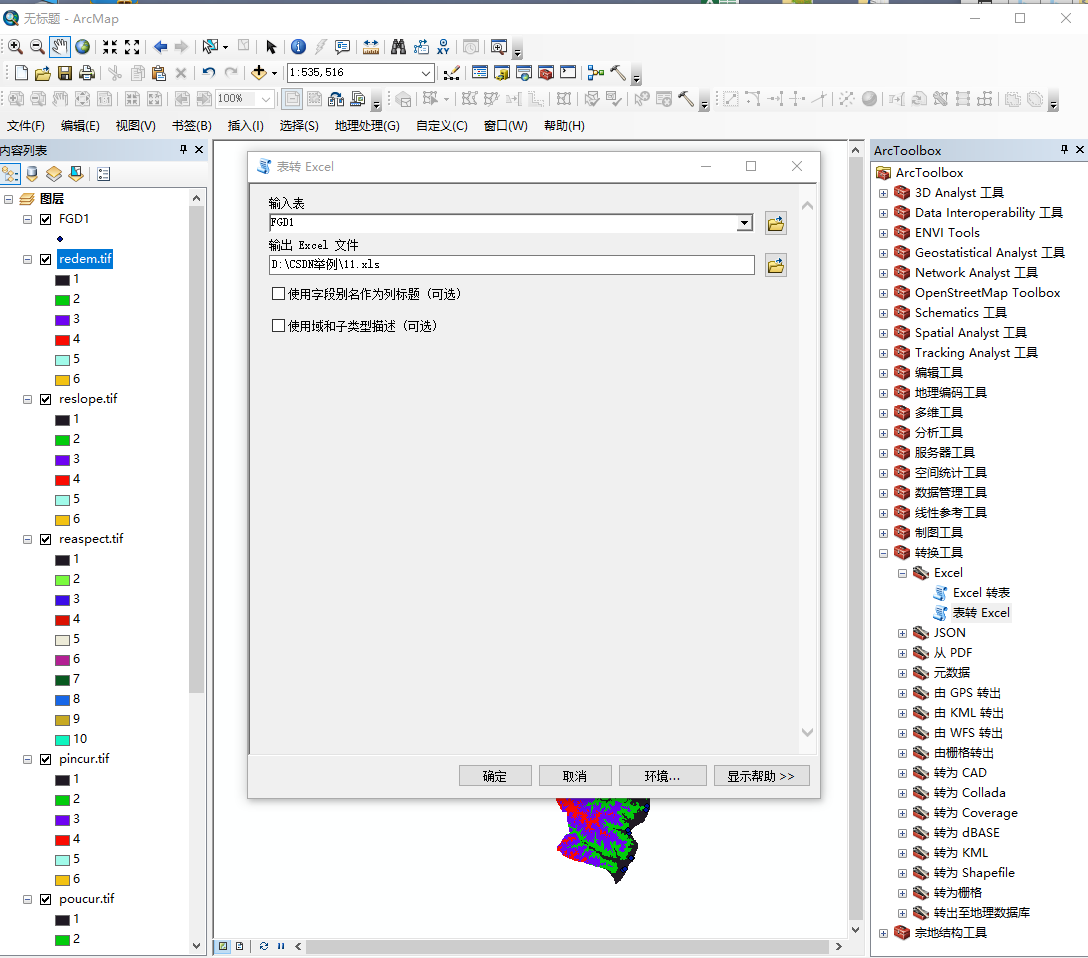Open the Editor toolbar icon

(x=452, y=72)
